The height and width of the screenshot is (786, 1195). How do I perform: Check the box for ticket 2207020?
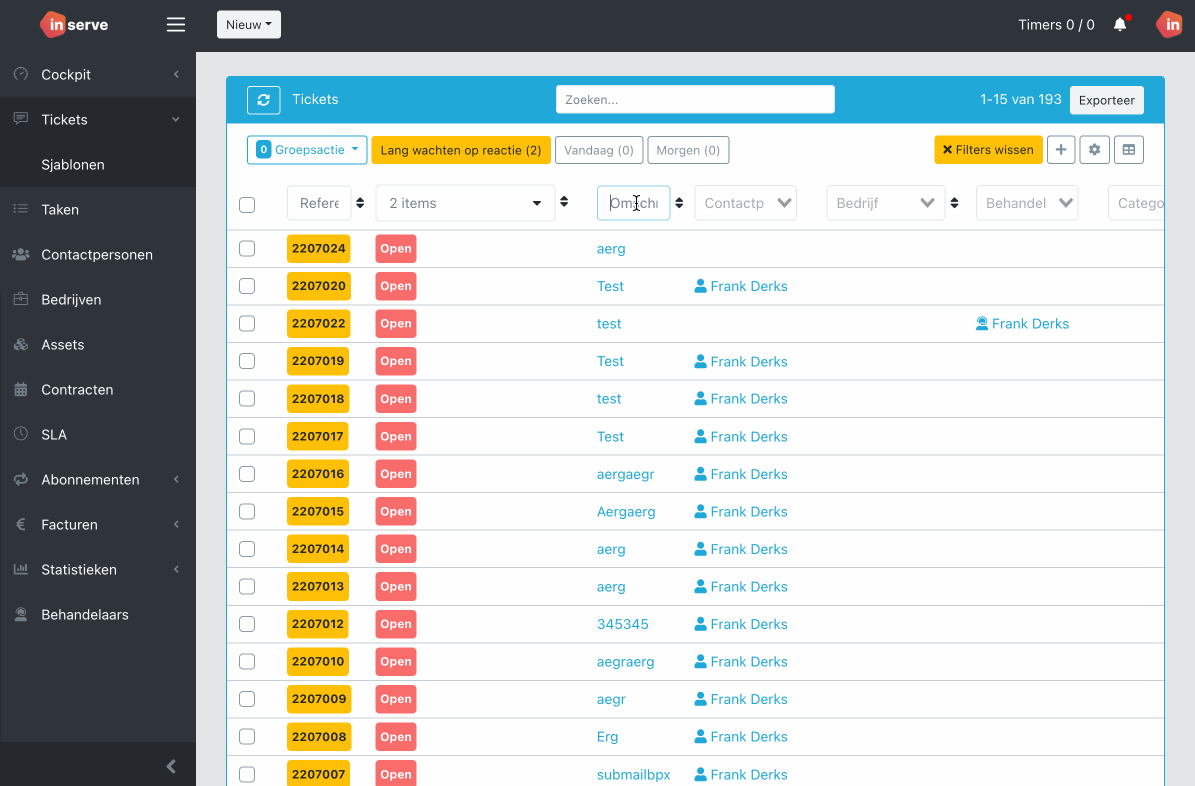pyautogui.click(x=247, y=286)
